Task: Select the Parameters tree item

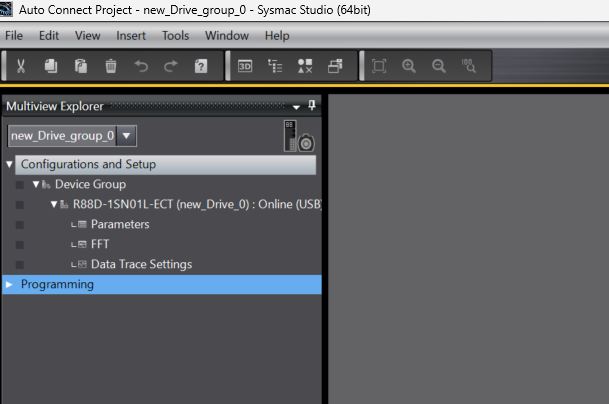Action: point(120,224)
